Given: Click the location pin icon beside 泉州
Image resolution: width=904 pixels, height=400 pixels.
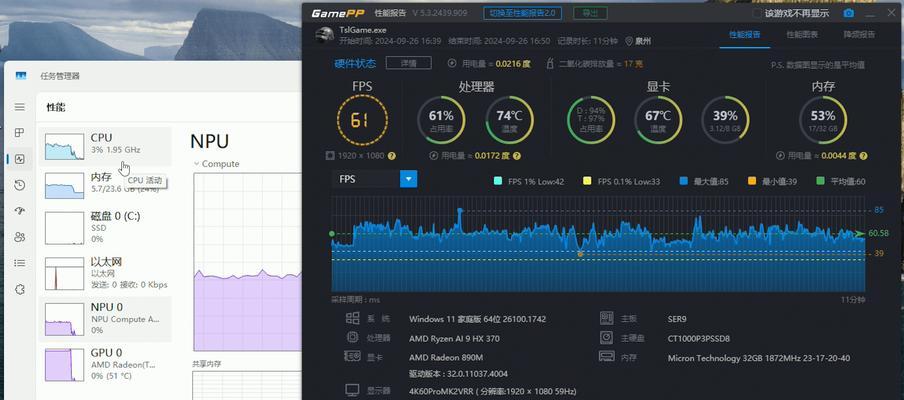Looking at the screenshot, I should coord(628,41).
